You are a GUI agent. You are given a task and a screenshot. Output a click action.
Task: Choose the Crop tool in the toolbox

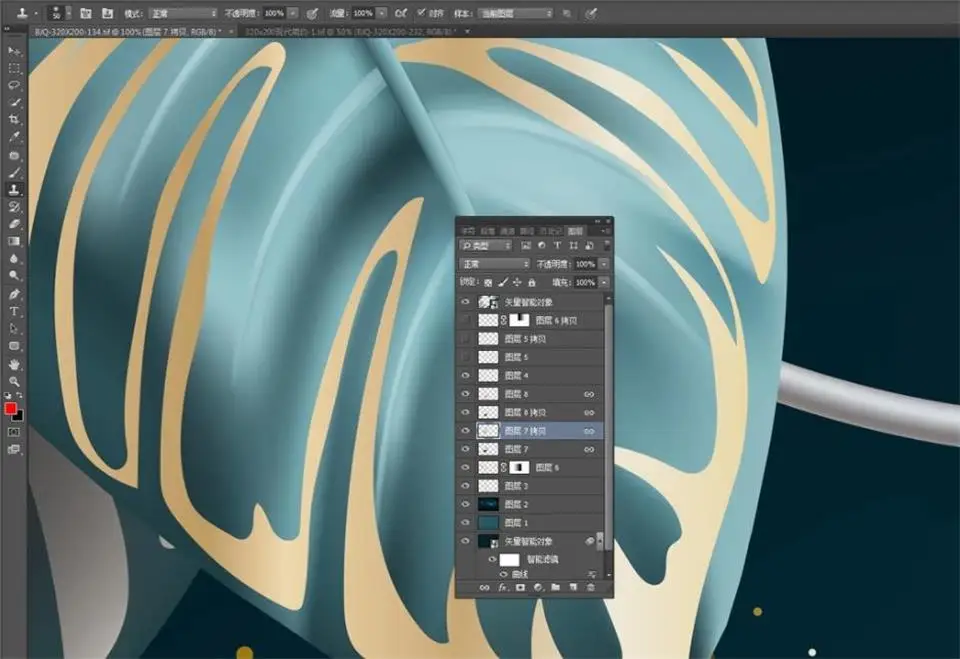[15, 119]
